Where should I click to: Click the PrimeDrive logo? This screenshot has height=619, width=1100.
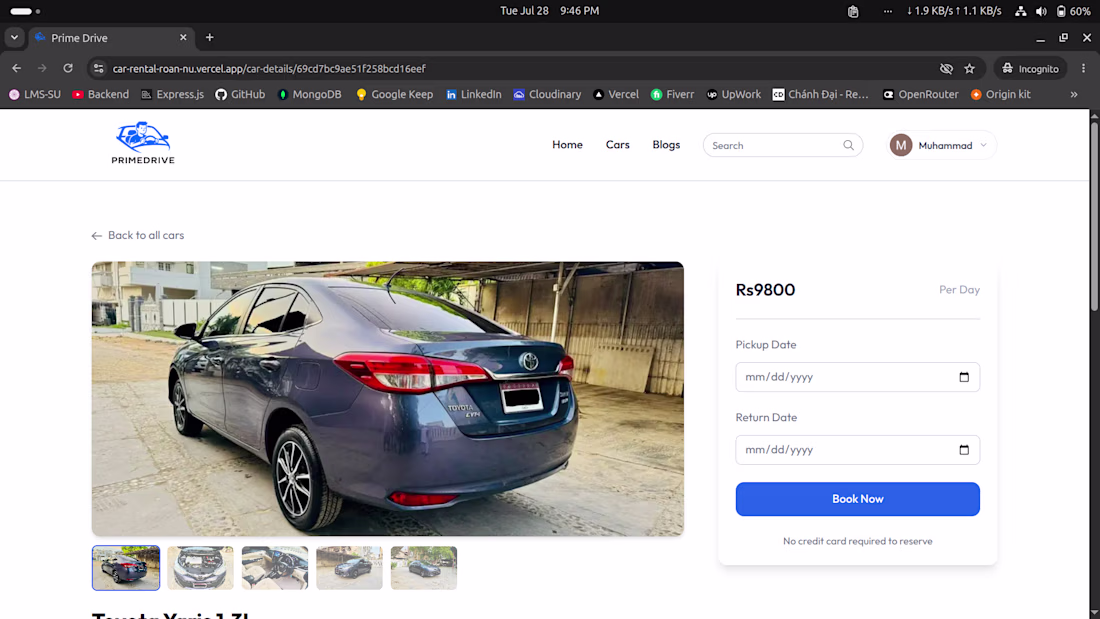click(x=142, y=143)
